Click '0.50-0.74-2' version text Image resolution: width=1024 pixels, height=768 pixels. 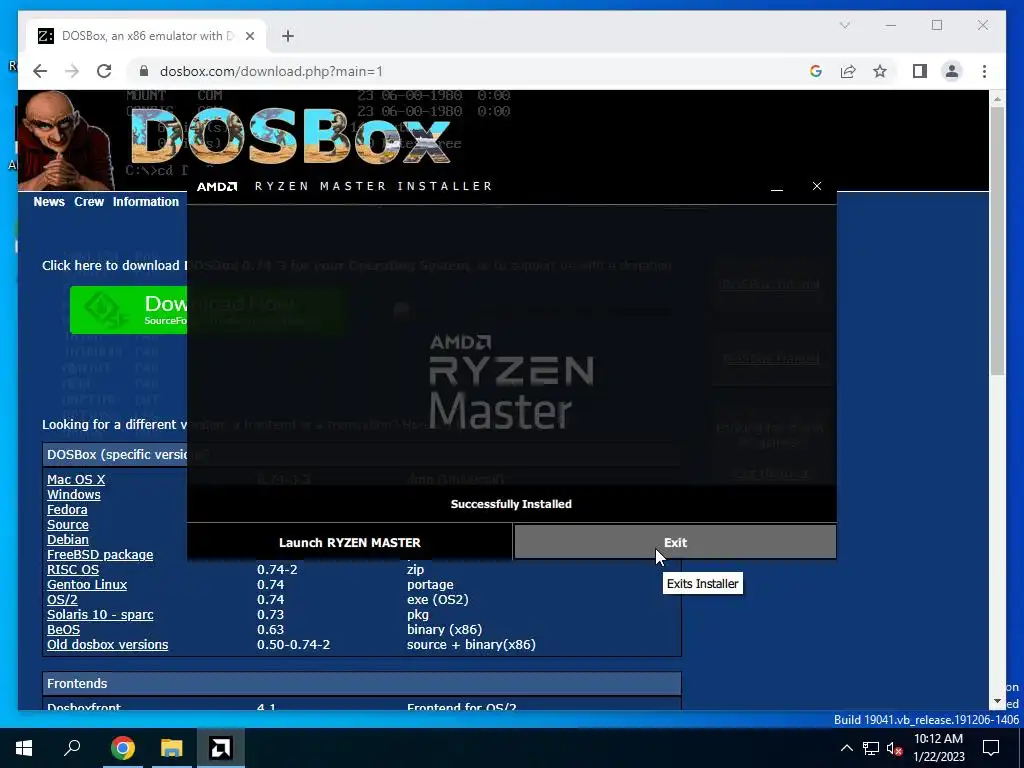coord(293,645)
